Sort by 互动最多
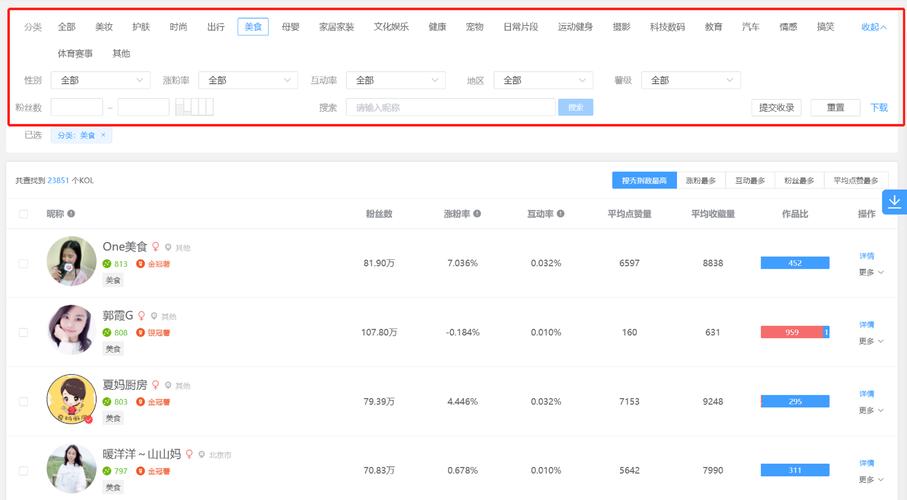The width and height of the screenshot is (907, 500). point(750,181)
